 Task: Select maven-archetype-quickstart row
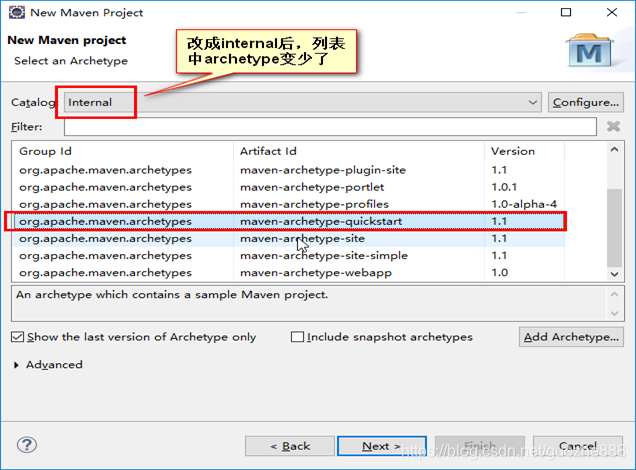pos(288,221)
